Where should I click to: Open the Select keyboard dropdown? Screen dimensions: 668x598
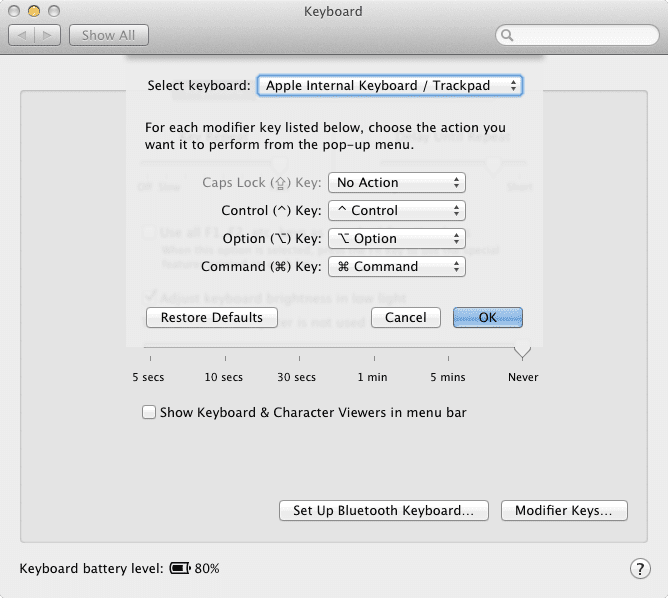click(389, 86)
